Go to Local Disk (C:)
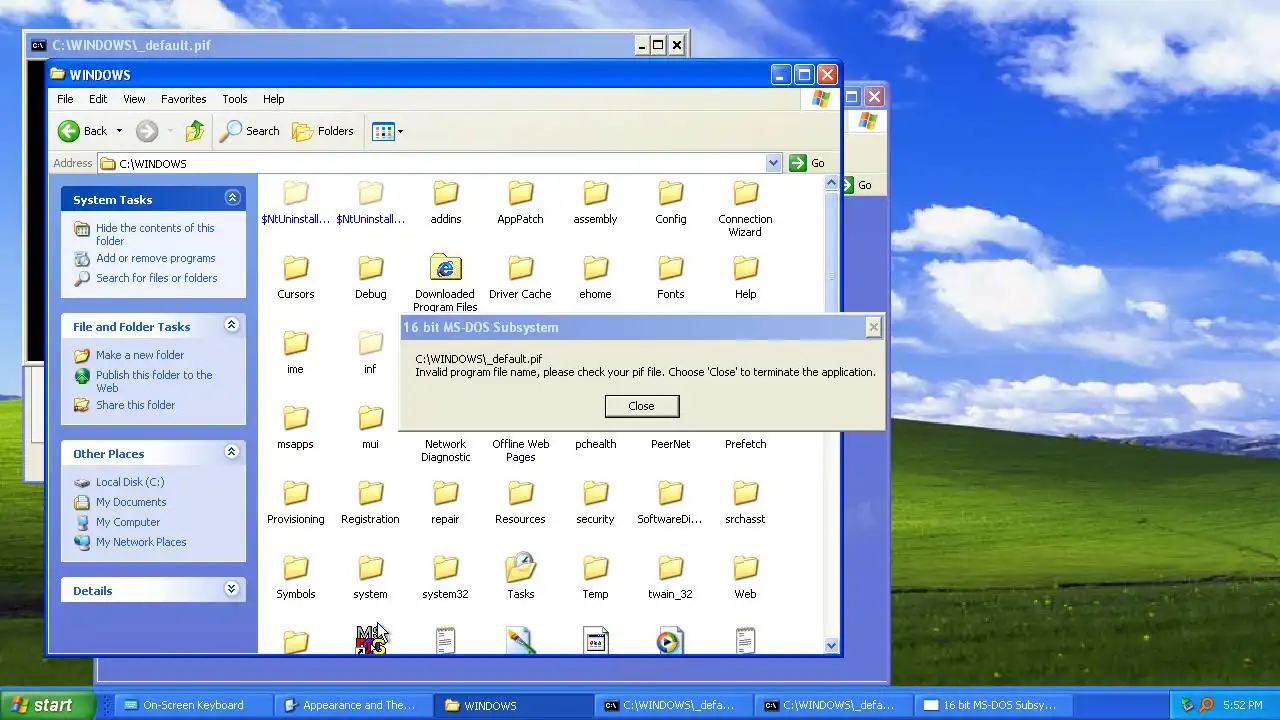The image size is (1280, 720). pyautogui.click(x=130, y=482)
